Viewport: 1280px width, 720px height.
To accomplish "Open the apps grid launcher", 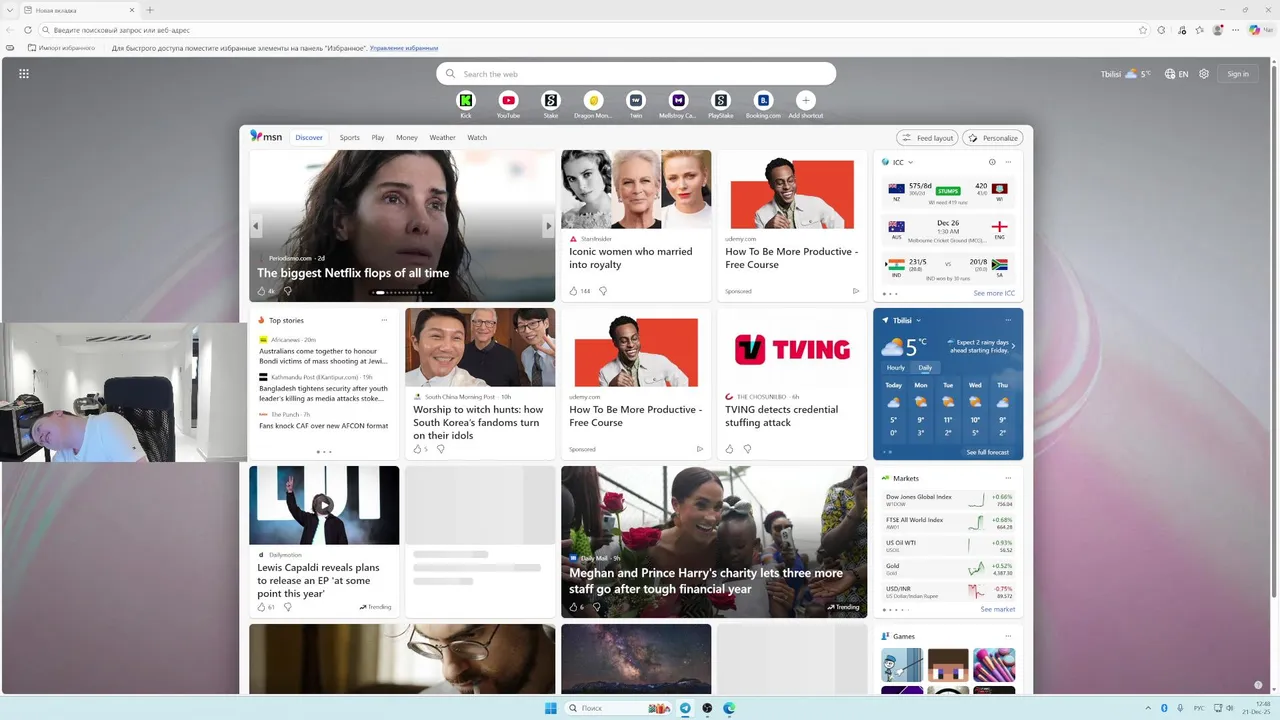I will [24, 73].
